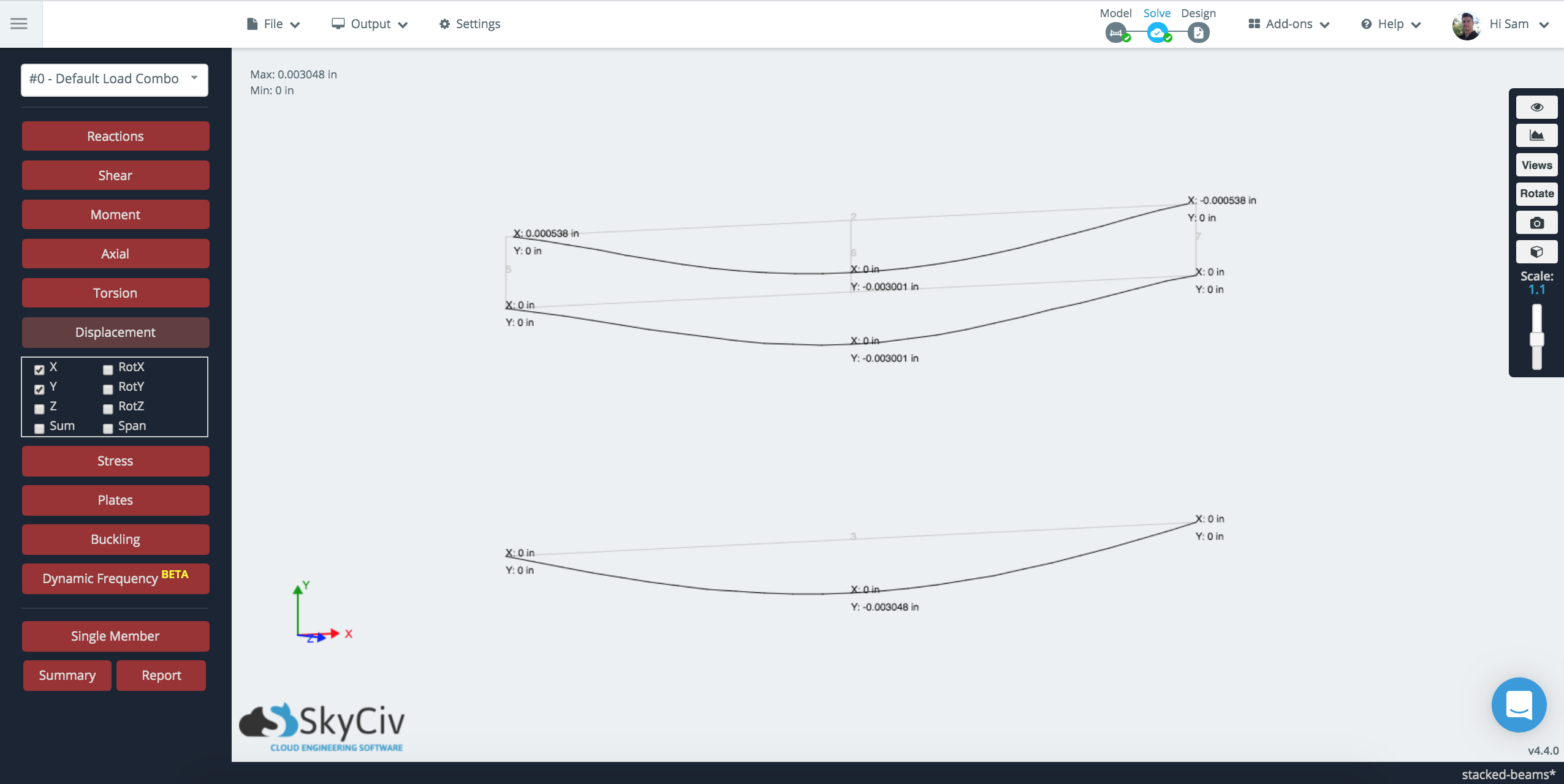Click the Stress results button
1564x784 pixels.
(113, 460)
